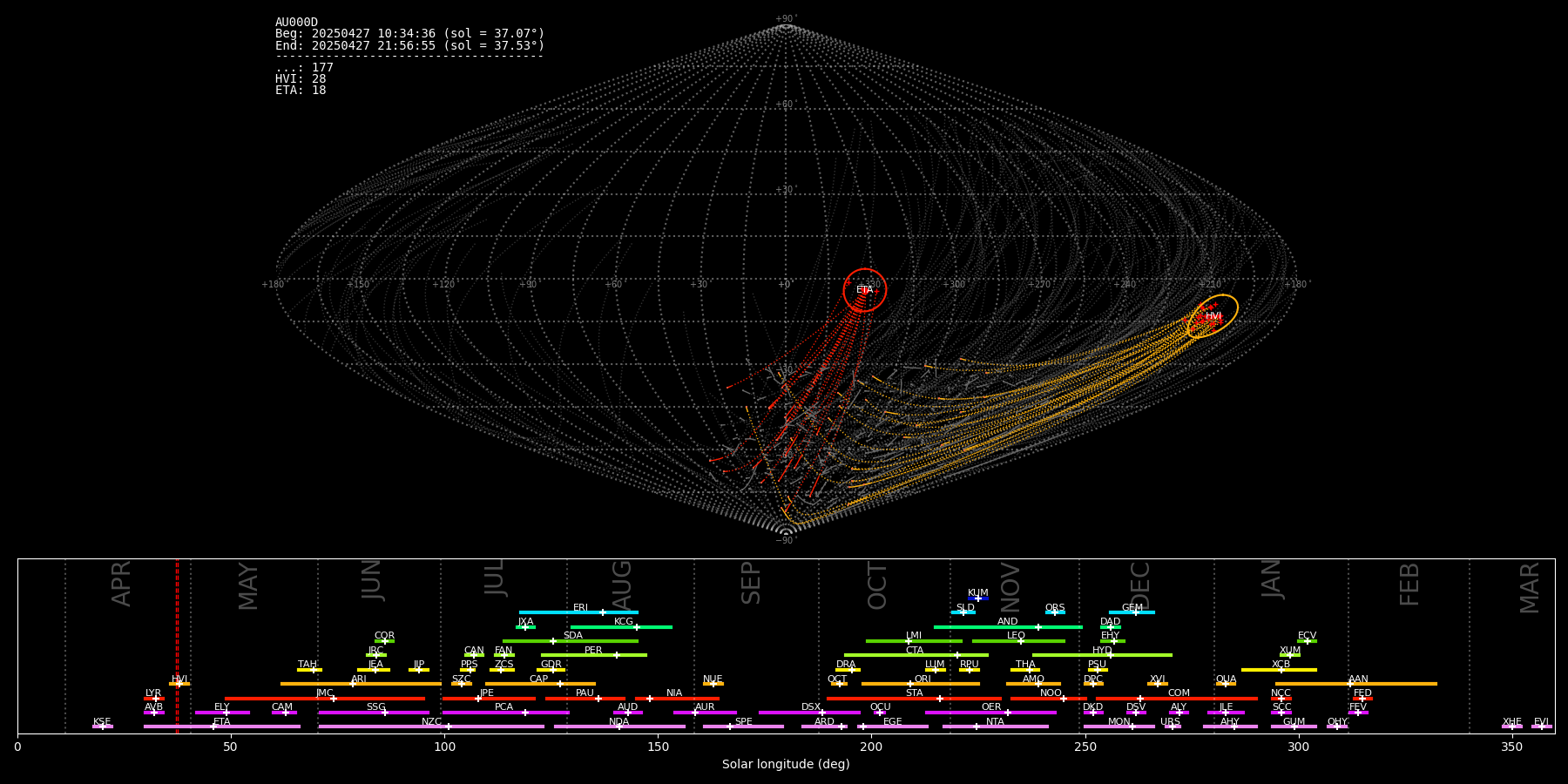Select the XHE shower bar in the timeline
The height and width of the screenshot is (784, 1568).
pyautogui.click(x=1512, y=727)
